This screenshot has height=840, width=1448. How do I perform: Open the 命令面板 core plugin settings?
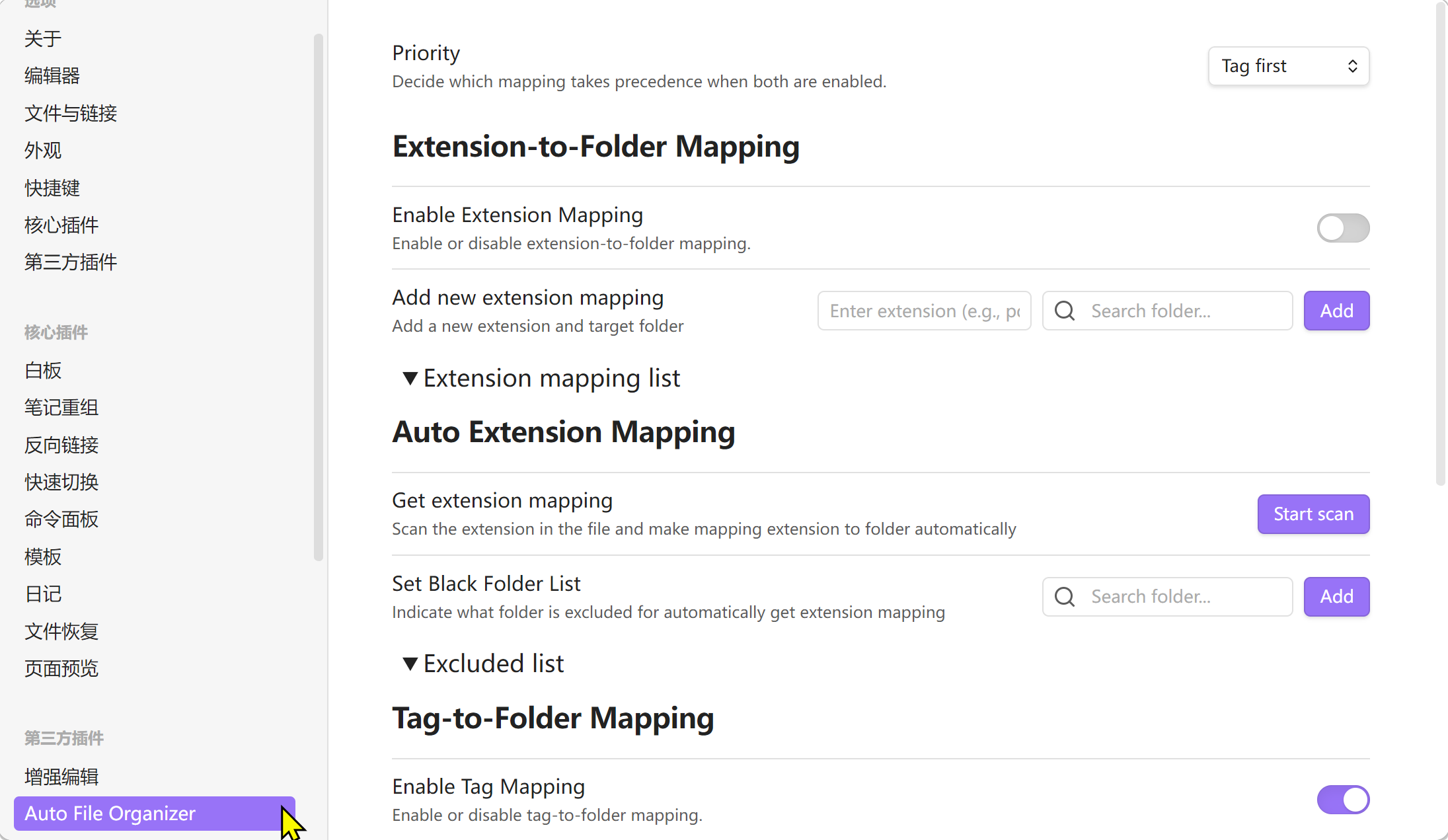[61, 519]
